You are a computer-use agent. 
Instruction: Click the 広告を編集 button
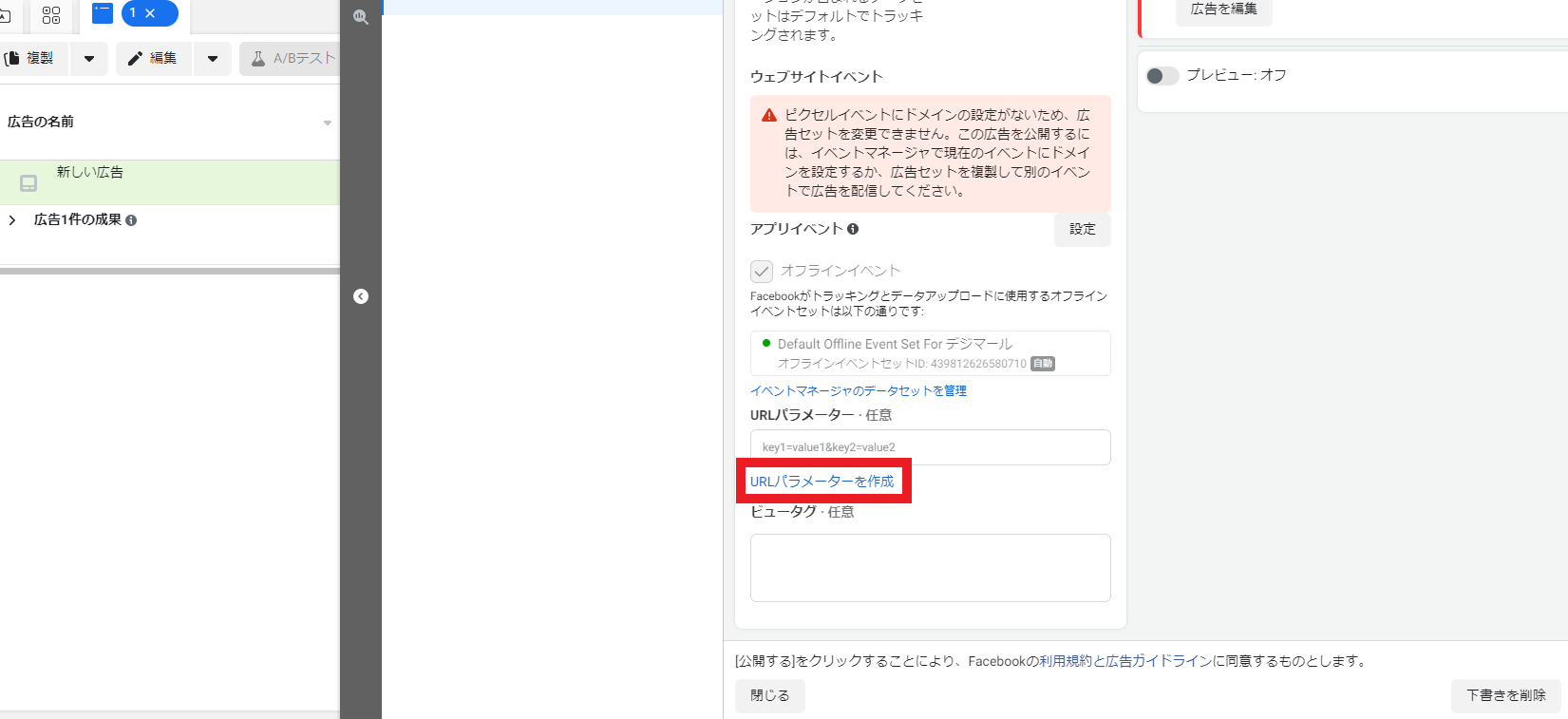tap(1224, 10)
